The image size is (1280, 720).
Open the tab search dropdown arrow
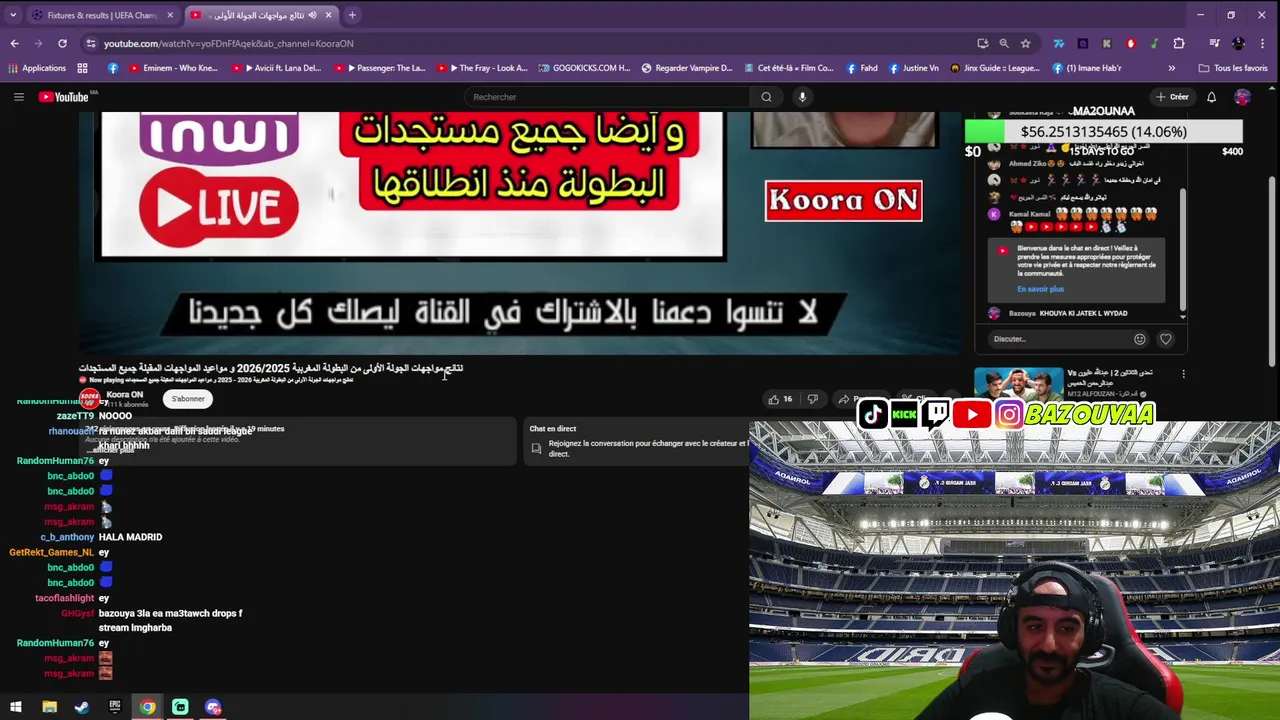(12, 15)
